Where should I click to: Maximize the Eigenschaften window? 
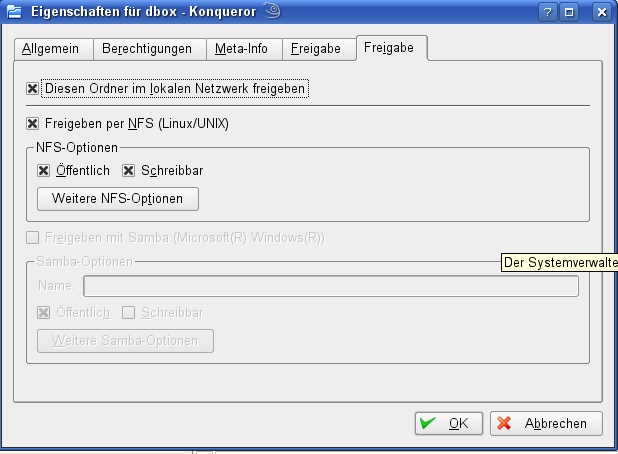(569, 12)
